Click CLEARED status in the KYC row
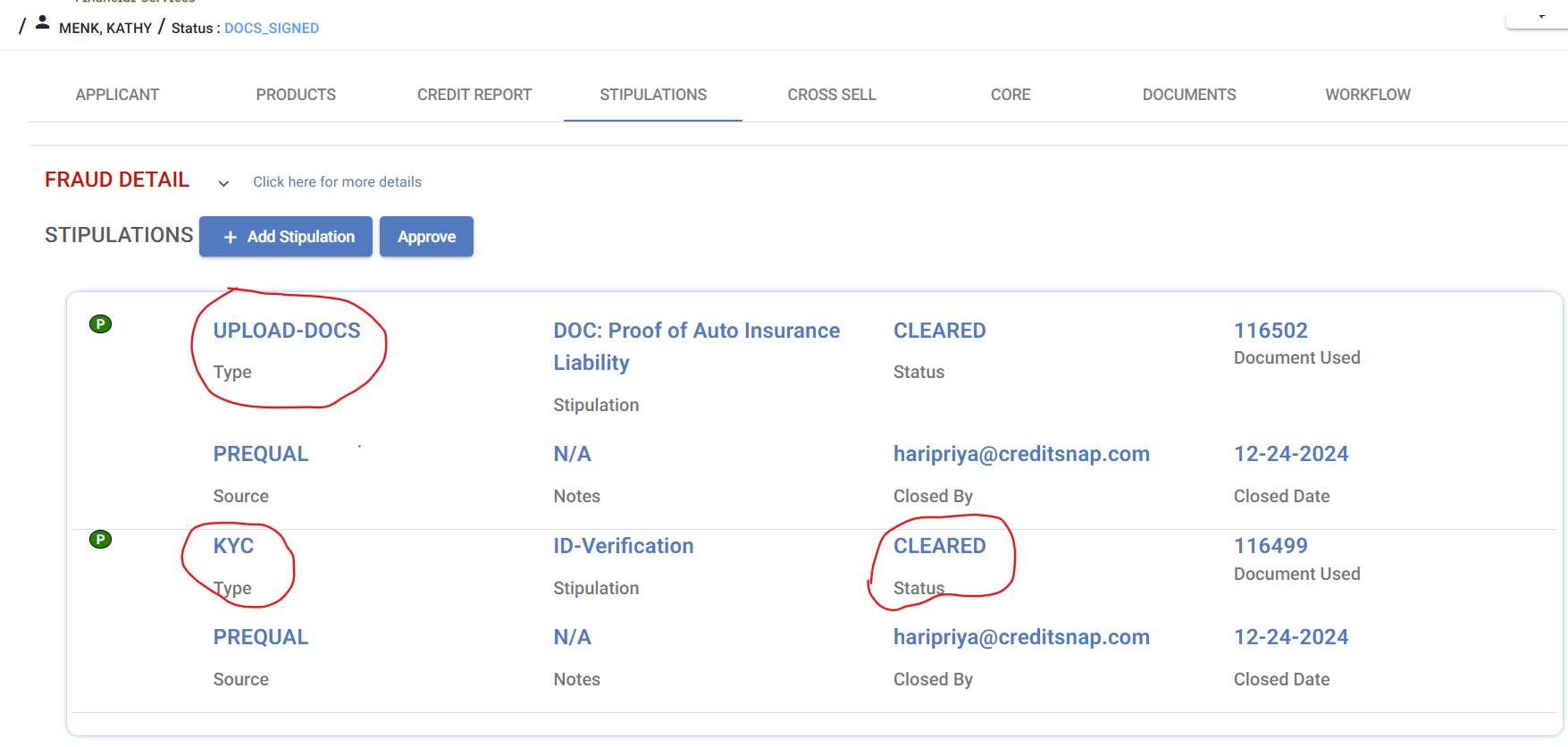Screen dimensions: 1568x747 click(940, 546)
